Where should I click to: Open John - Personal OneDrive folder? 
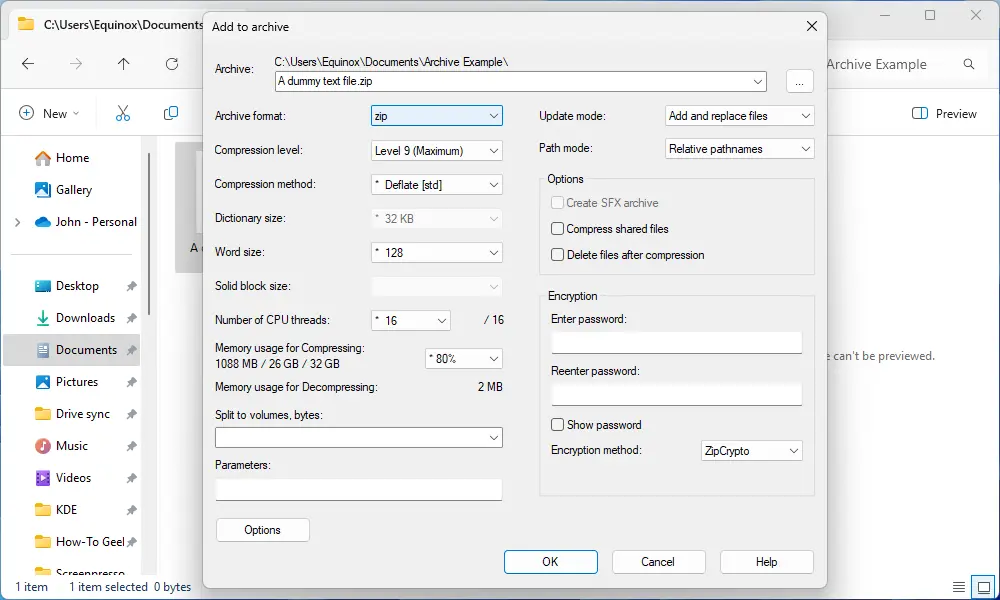click(x=85, y=222)
